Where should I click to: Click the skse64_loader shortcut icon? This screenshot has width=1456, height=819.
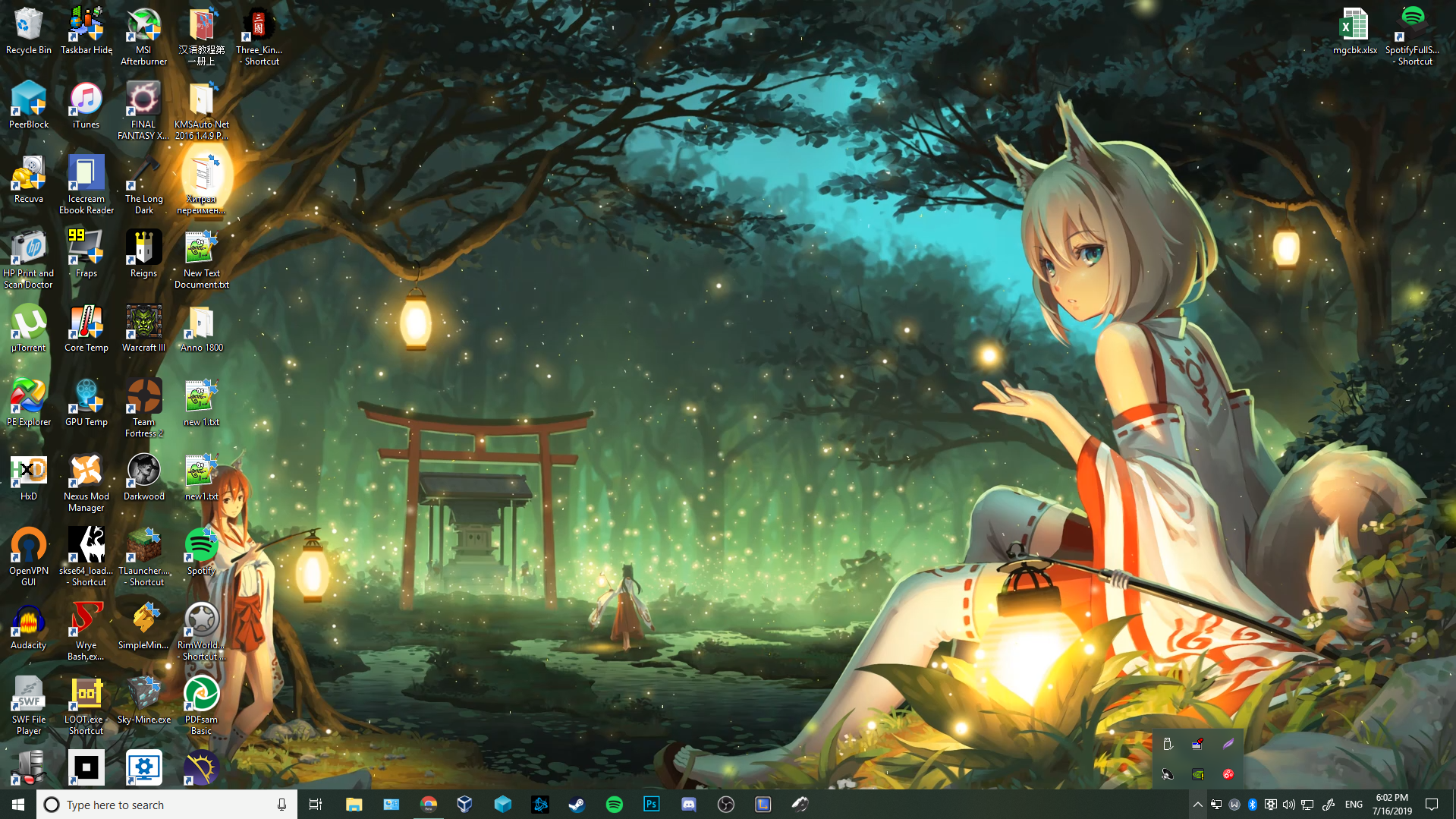coord(86,557)
